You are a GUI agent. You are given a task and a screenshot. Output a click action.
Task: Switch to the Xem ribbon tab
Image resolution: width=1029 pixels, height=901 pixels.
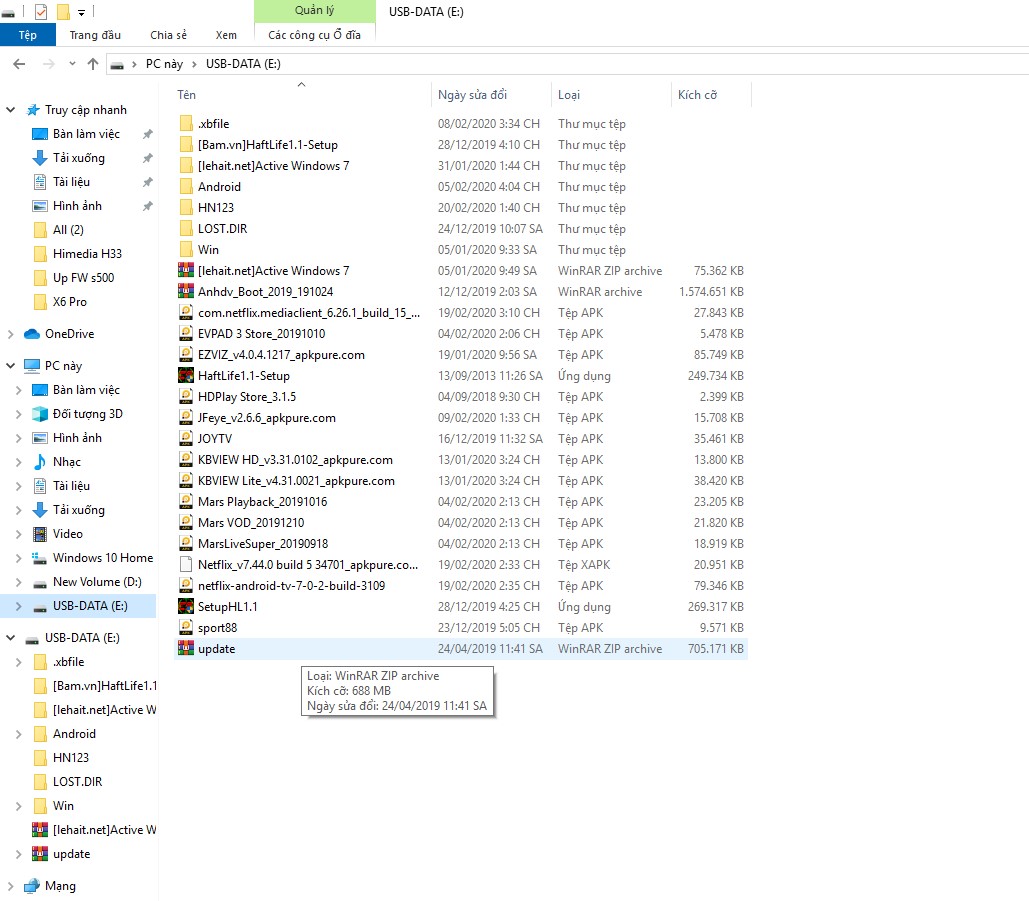click(226, 35)
